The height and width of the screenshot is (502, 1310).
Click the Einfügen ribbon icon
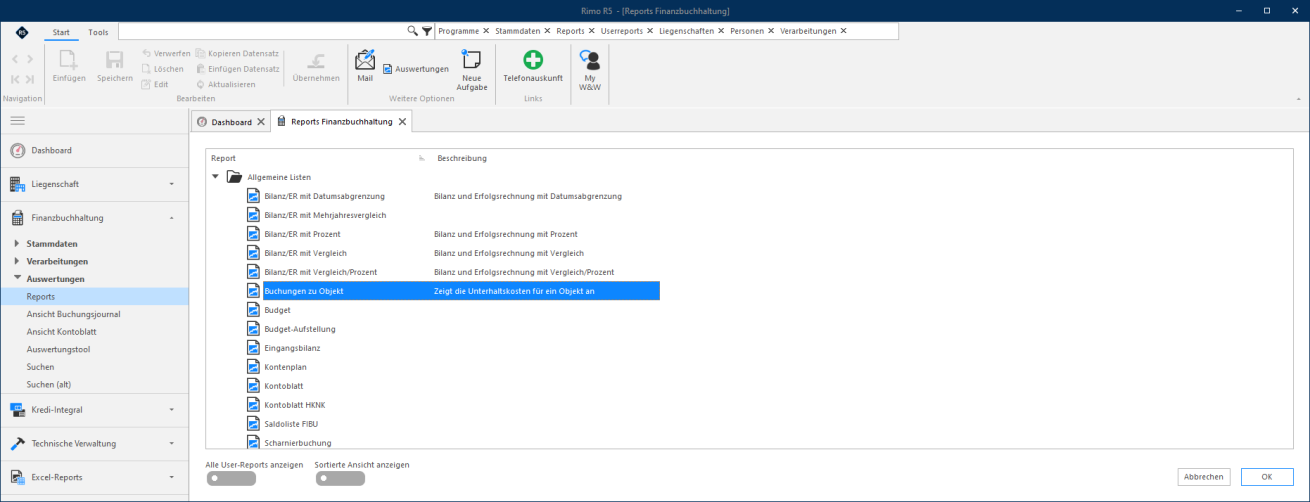[69, 60]
